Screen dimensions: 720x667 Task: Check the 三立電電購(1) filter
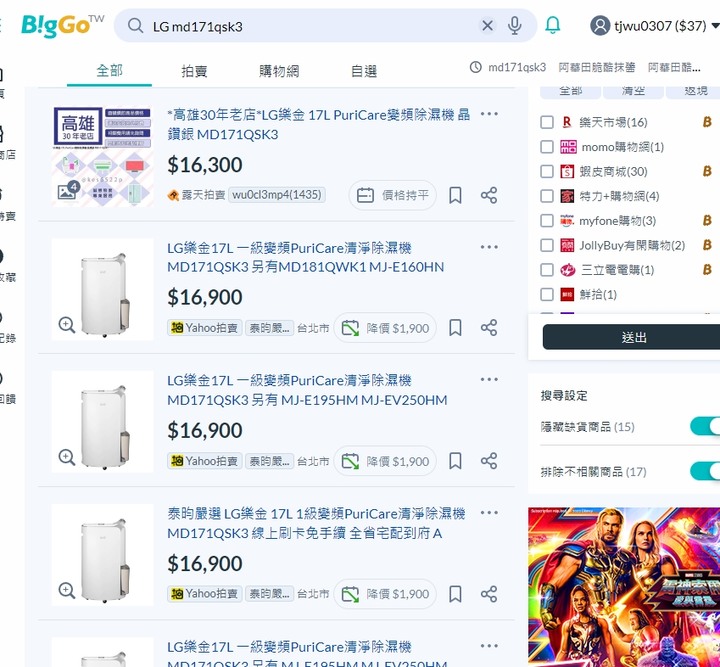click(546, 269)
